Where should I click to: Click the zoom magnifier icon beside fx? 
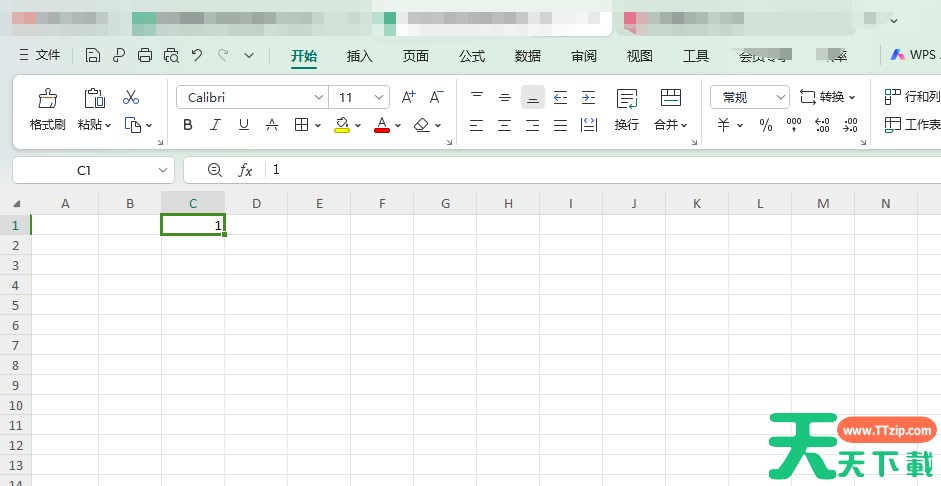214,170
